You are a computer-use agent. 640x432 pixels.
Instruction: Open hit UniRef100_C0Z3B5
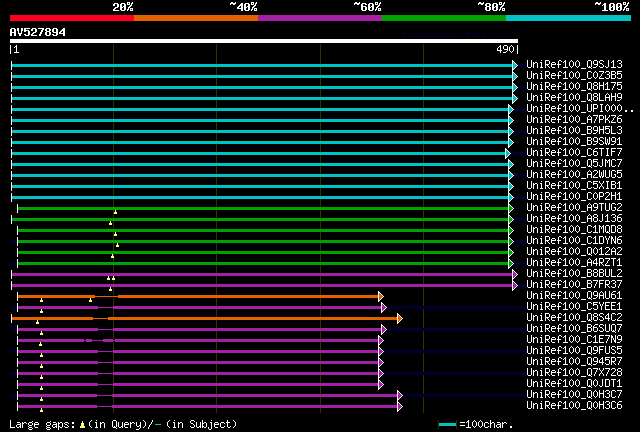click(574, 76)
